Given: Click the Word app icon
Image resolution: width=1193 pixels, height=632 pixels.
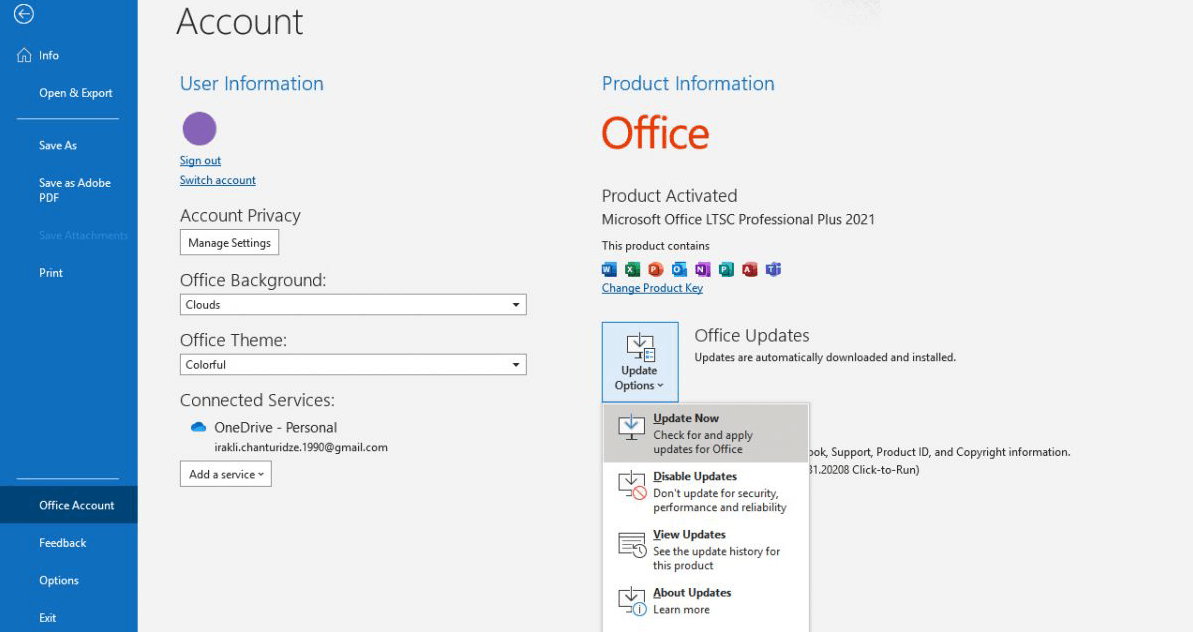Looking at the screenshot, I should pos(609,269).
